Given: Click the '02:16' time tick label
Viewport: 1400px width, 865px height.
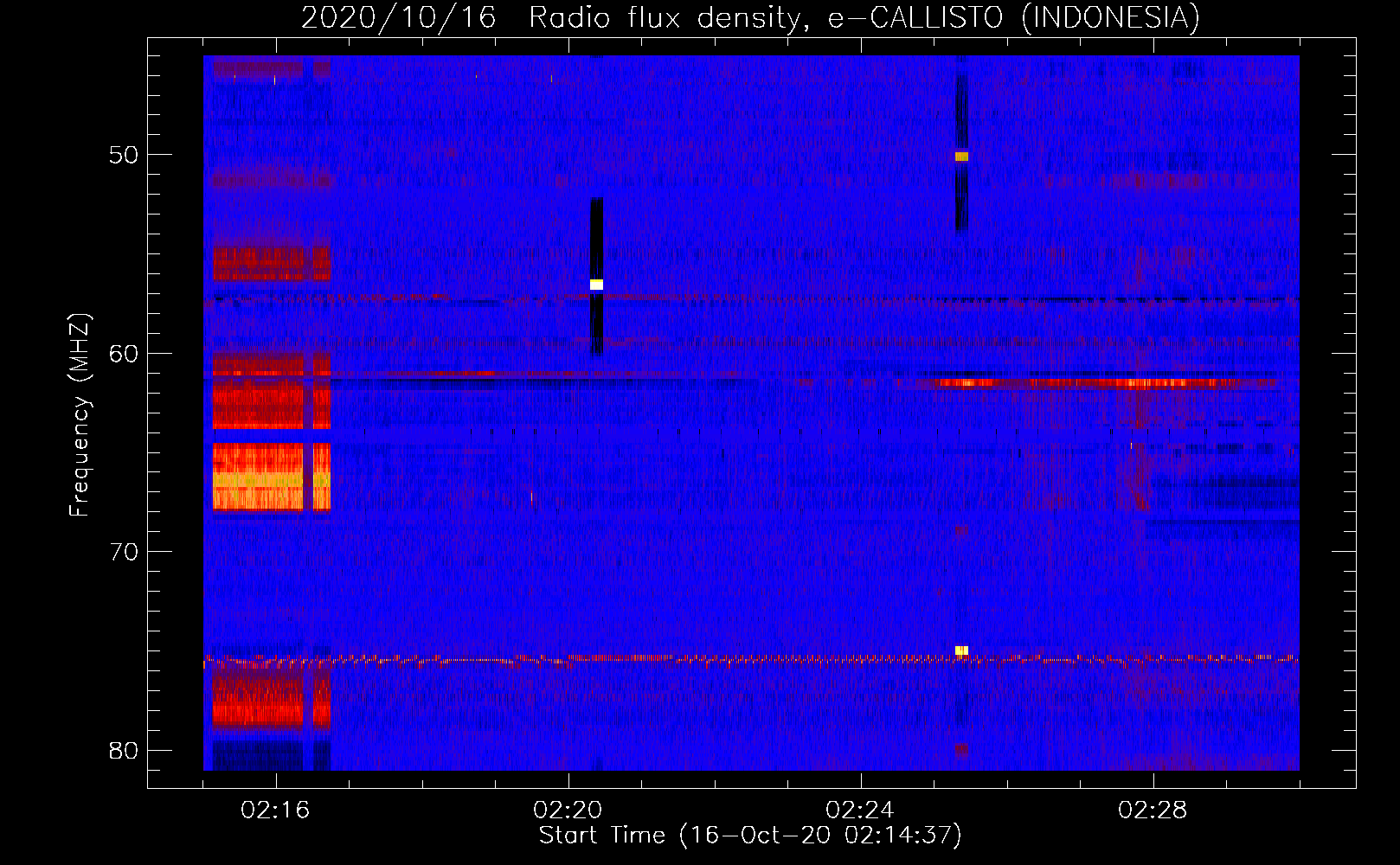Looking at the screenshot, I should (275, 810).
